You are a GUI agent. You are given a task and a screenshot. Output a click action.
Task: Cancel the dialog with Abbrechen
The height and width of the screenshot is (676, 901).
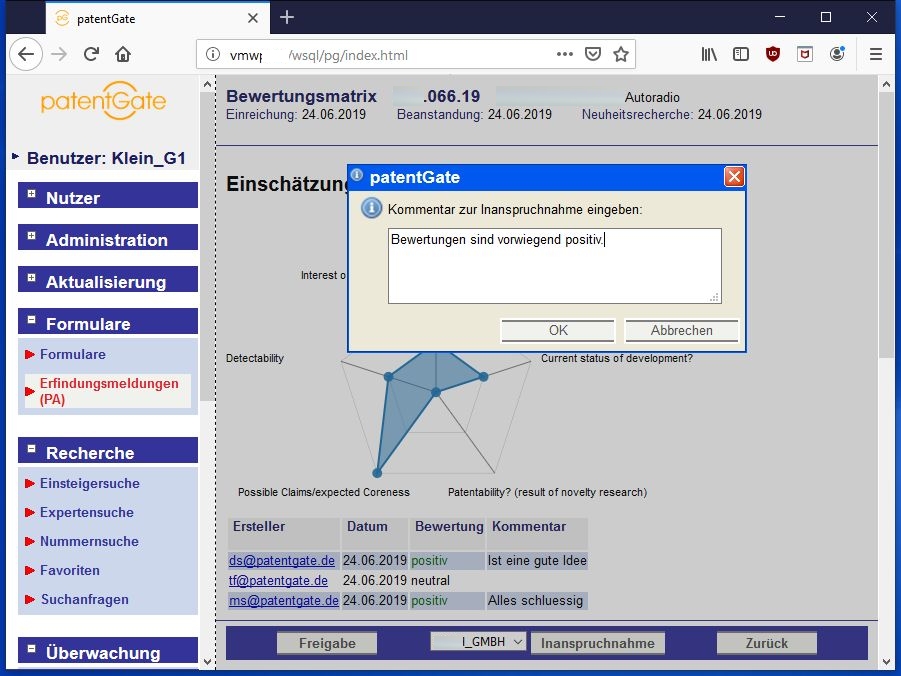click(681, 331)
